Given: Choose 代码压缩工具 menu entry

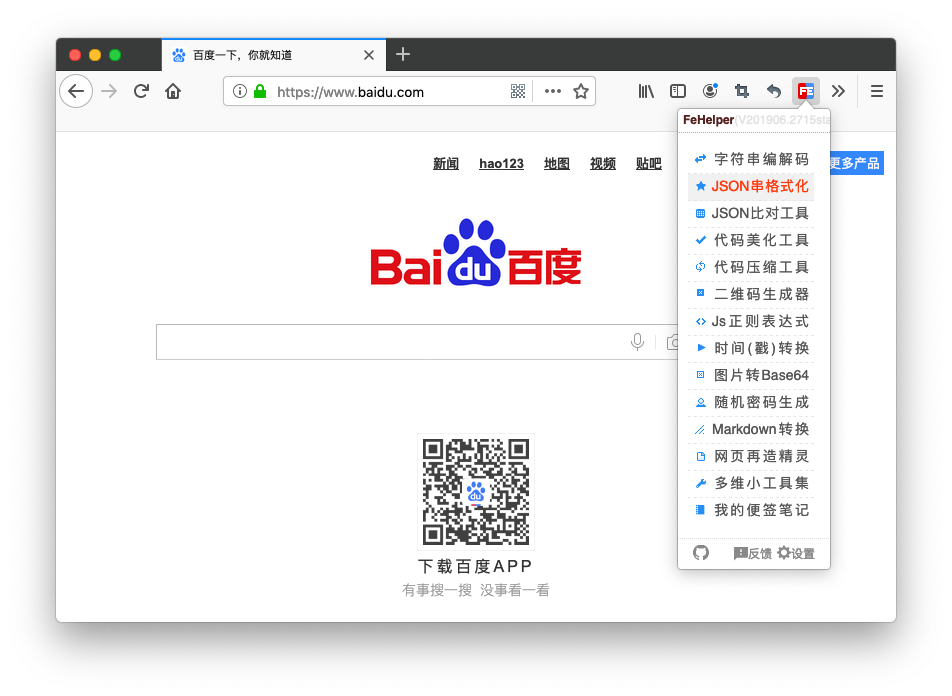Looking at the screenshot, I should coord(750,267).
